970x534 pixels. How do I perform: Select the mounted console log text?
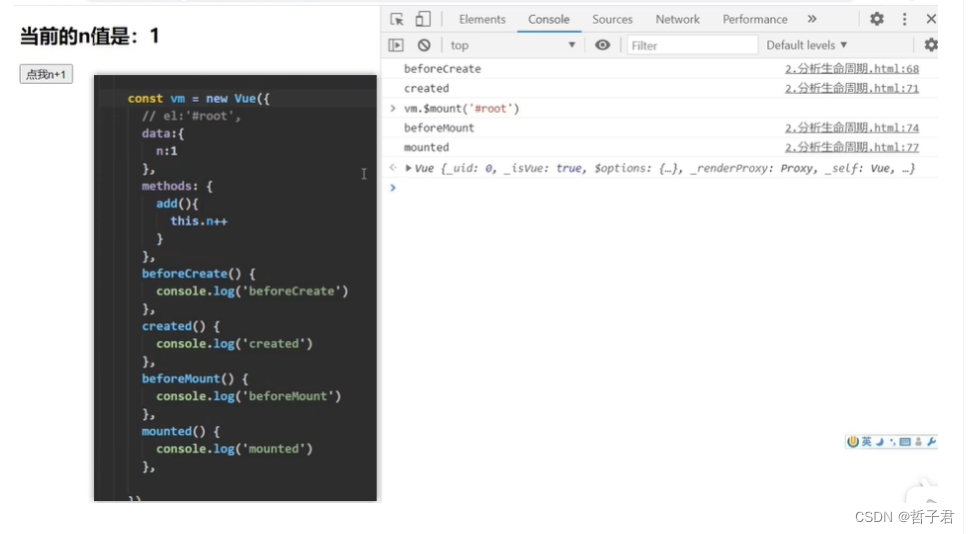coord(426,147)
